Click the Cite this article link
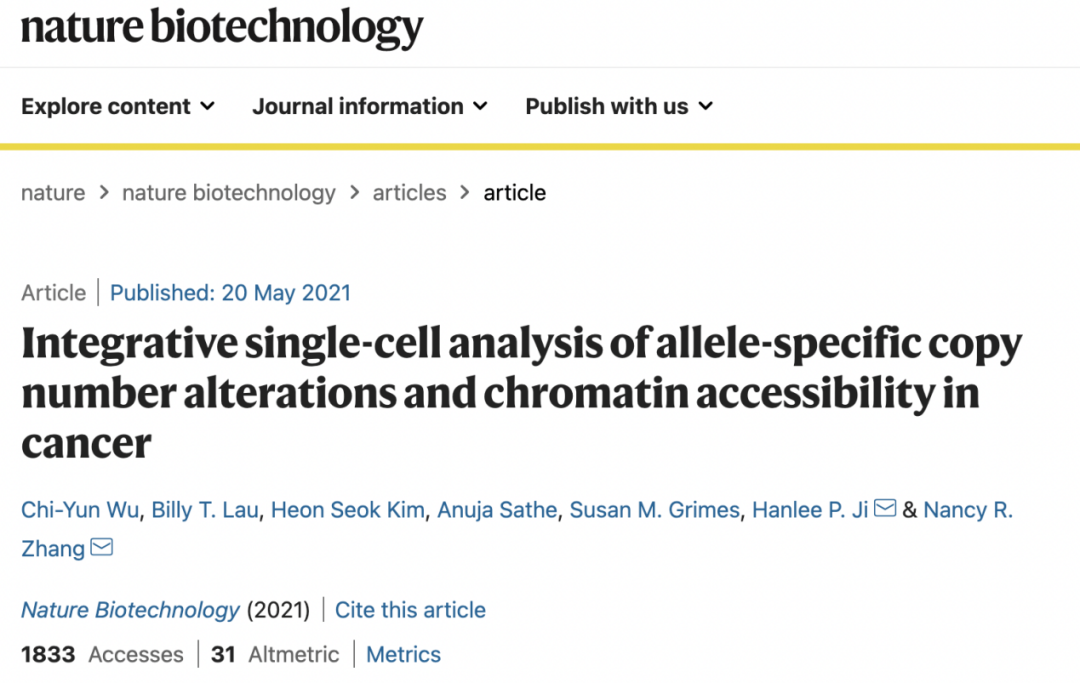Viewport: 1080px width, 683px height. click(410, 610)
